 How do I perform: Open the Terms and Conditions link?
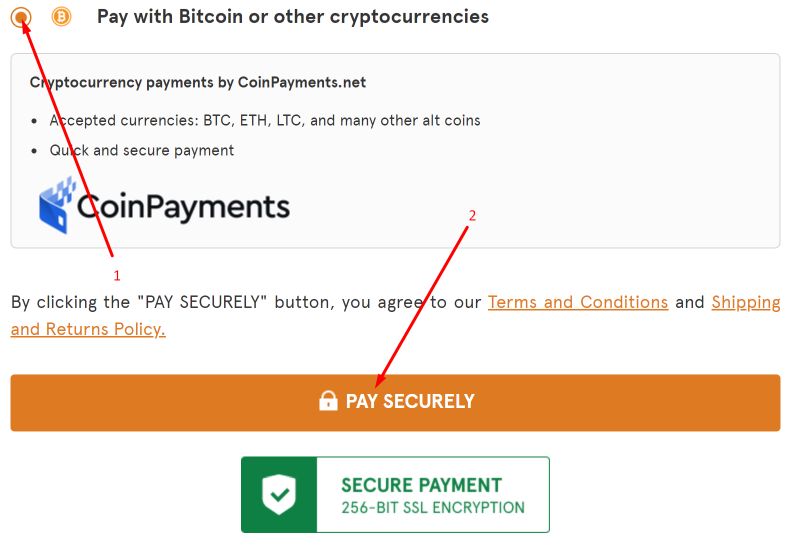577,302
